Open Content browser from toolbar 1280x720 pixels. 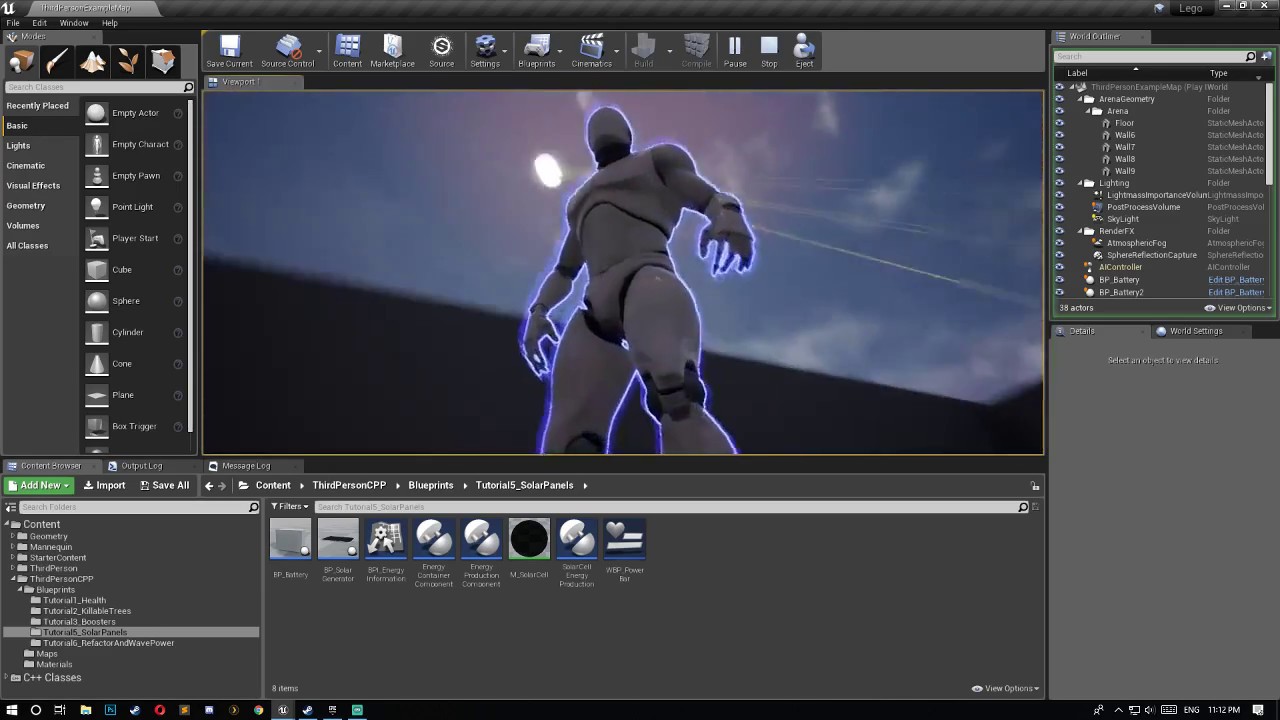click(347, 50)
